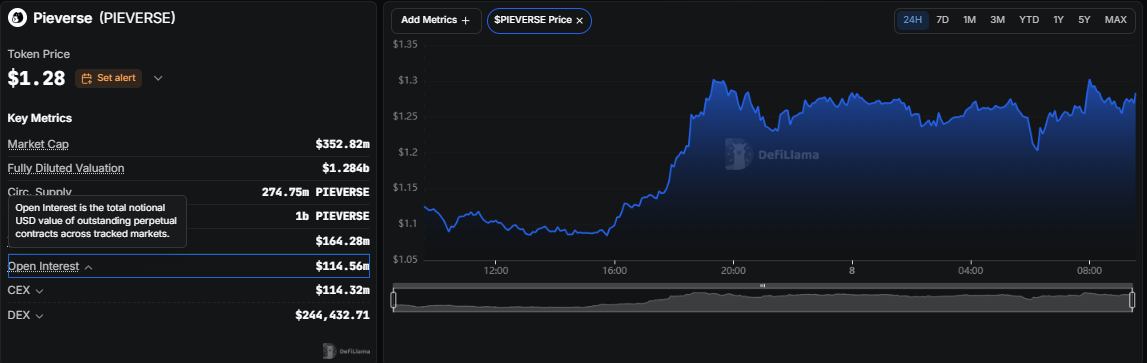The image size is (1147, 363).
Task: Select the MAX time range
Action: coord(1116,20)
